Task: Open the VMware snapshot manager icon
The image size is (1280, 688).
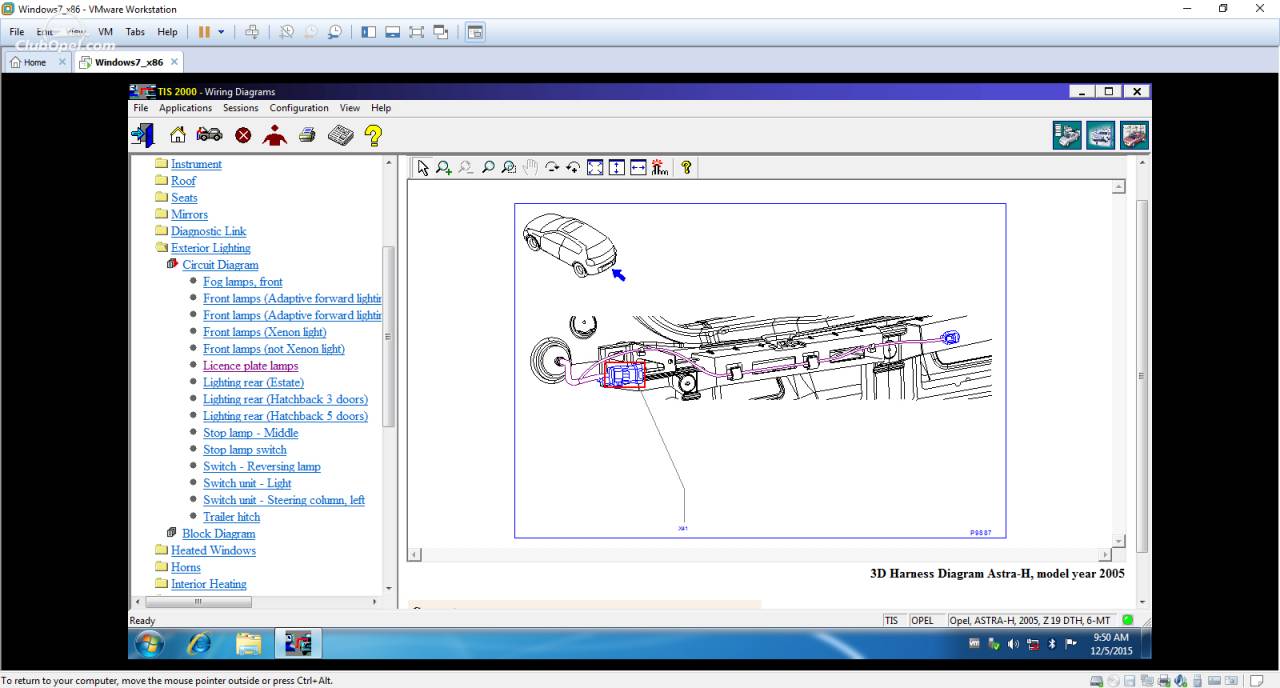Action: 335,32
